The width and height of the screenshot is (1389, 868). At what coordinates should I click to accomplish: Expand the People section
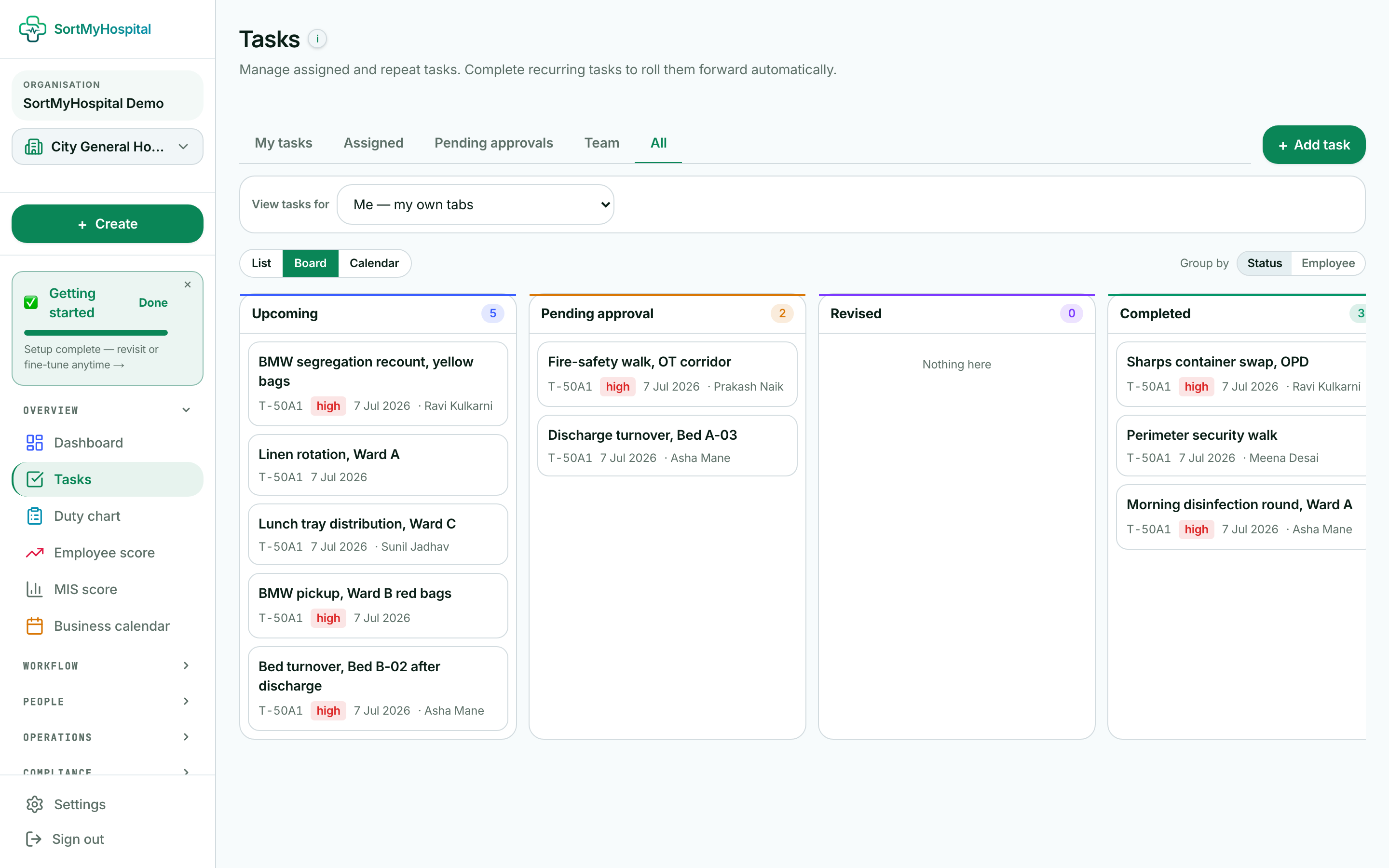[108, 702]
